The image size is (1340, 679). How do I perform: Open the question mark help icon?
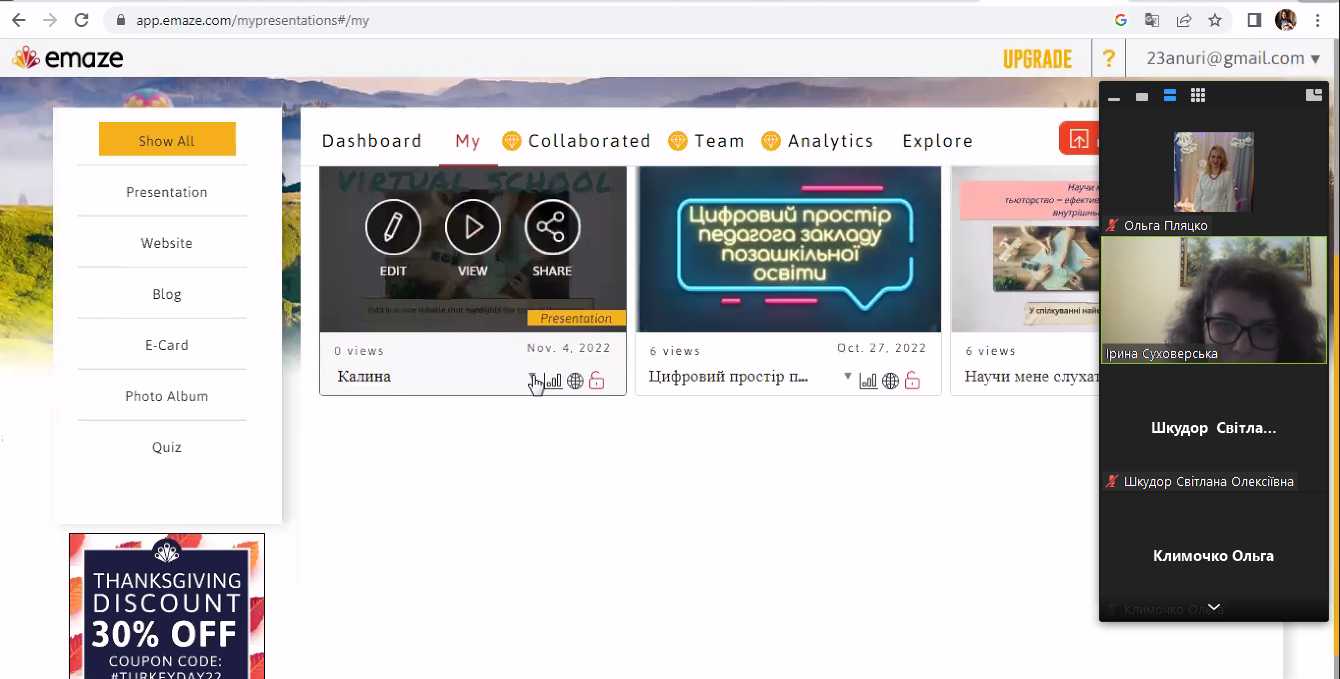[x=1108, y=59]
